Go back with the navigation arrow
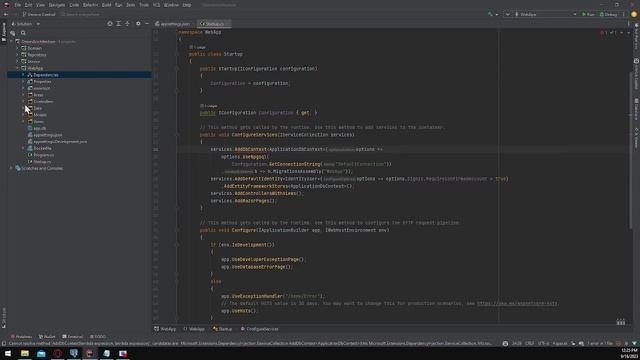640x360 pixels. (6, 14)
